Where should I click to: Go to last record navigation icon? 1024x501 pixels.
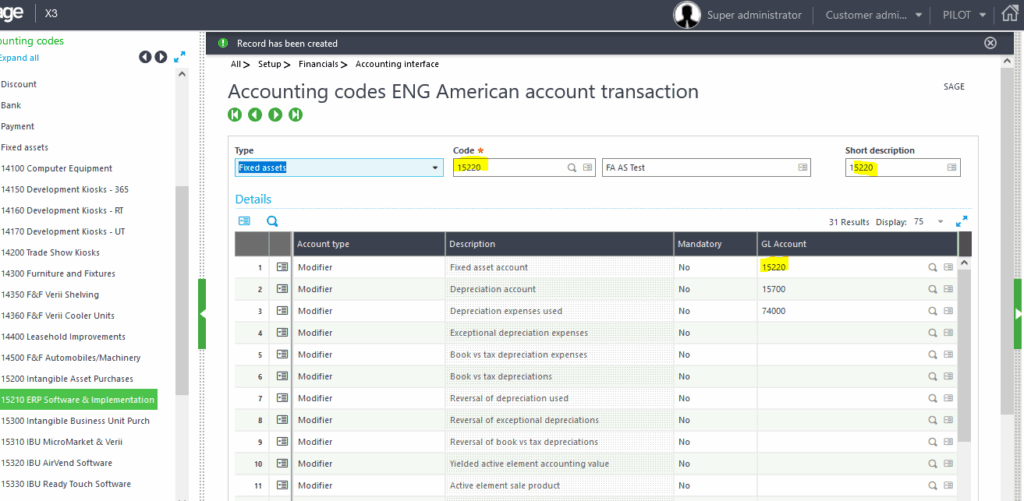click(x=296, y=115)
